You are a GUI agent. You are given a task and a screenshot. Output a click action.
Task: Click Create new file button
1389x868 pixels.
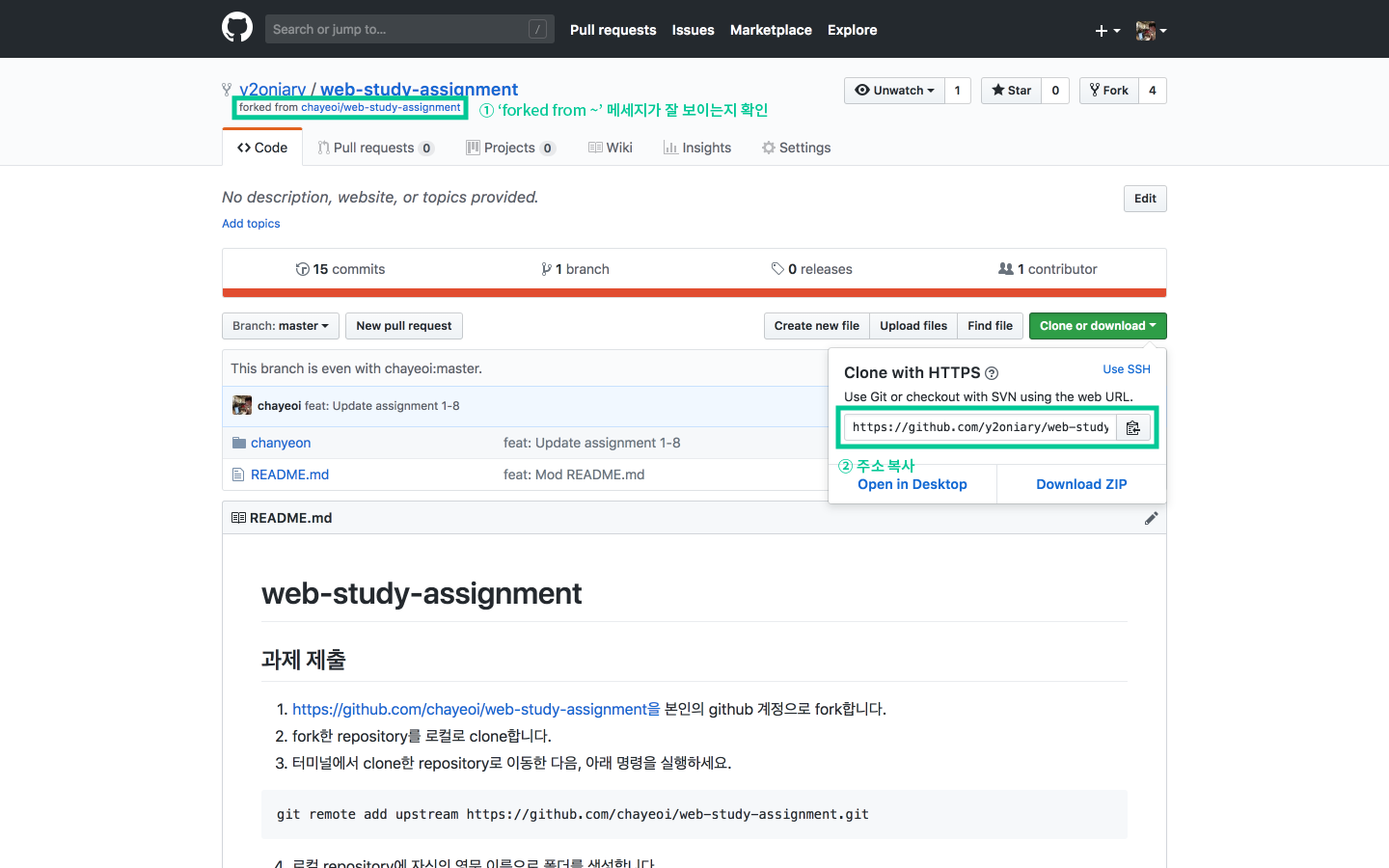coord(817,326)
